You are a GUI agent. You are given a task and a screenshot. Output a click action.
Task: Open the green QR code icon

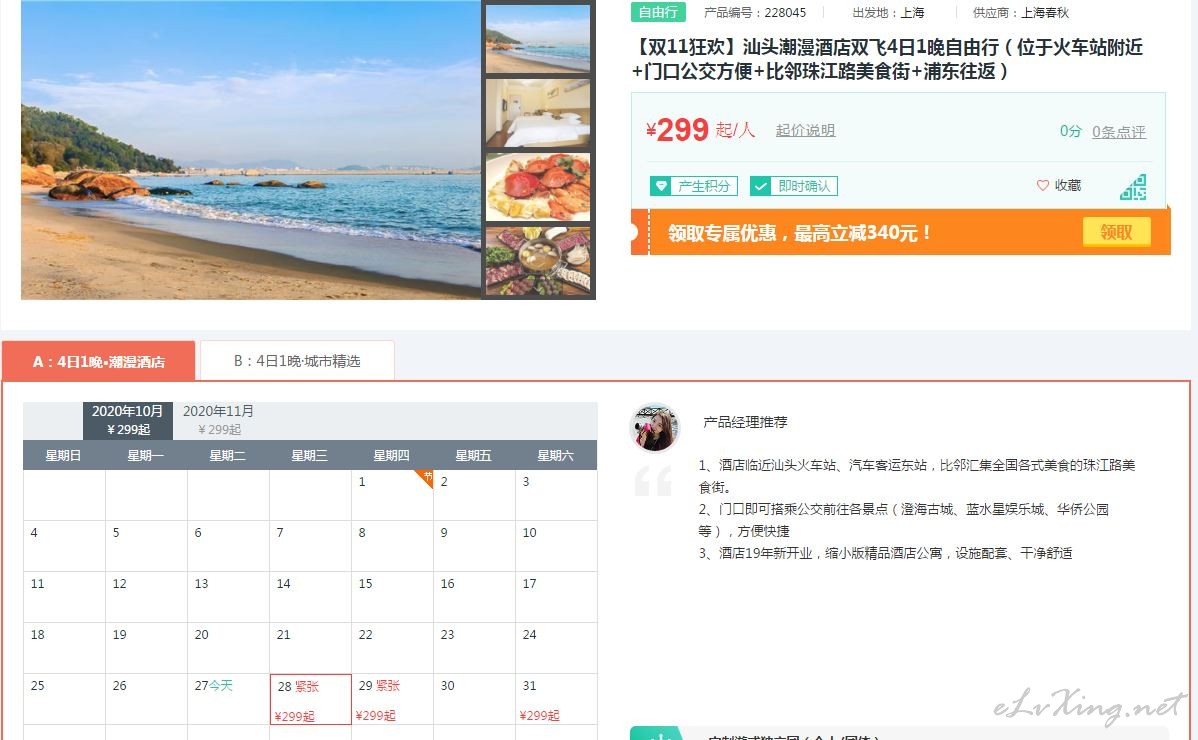(x=1133, y=187)
